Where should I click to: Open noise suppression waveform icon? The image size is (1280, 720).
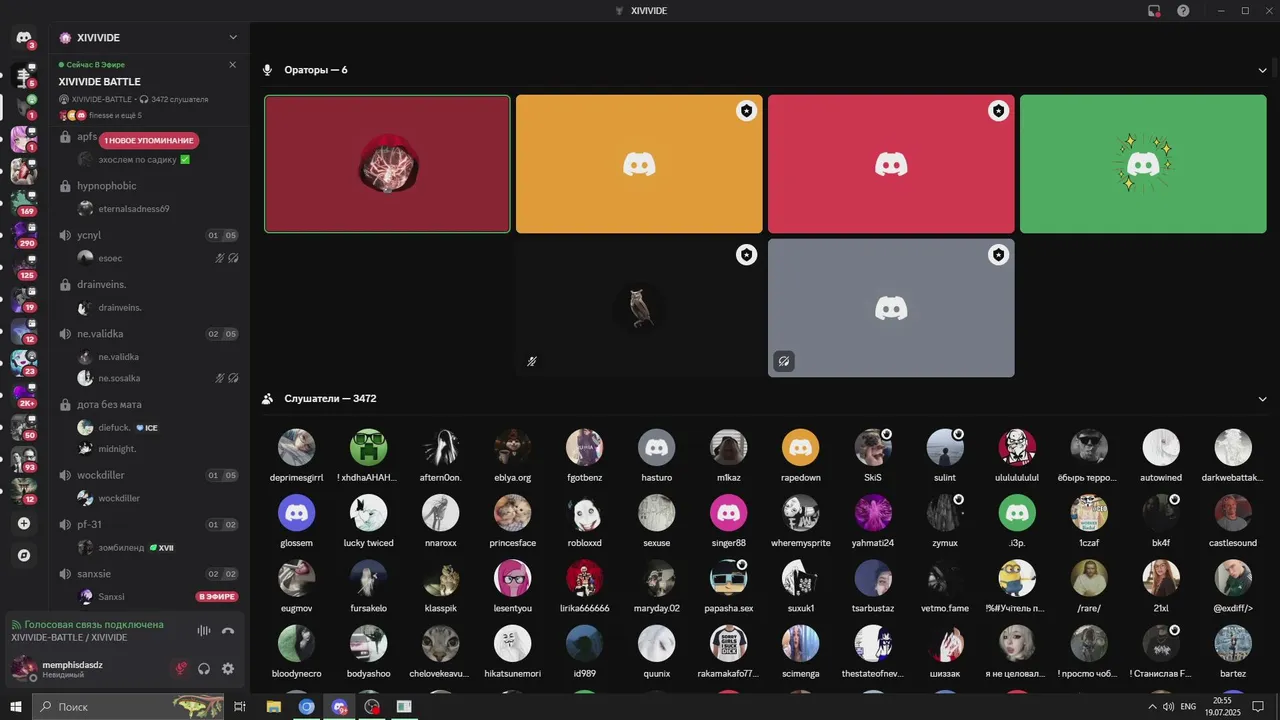pos(204,631)
